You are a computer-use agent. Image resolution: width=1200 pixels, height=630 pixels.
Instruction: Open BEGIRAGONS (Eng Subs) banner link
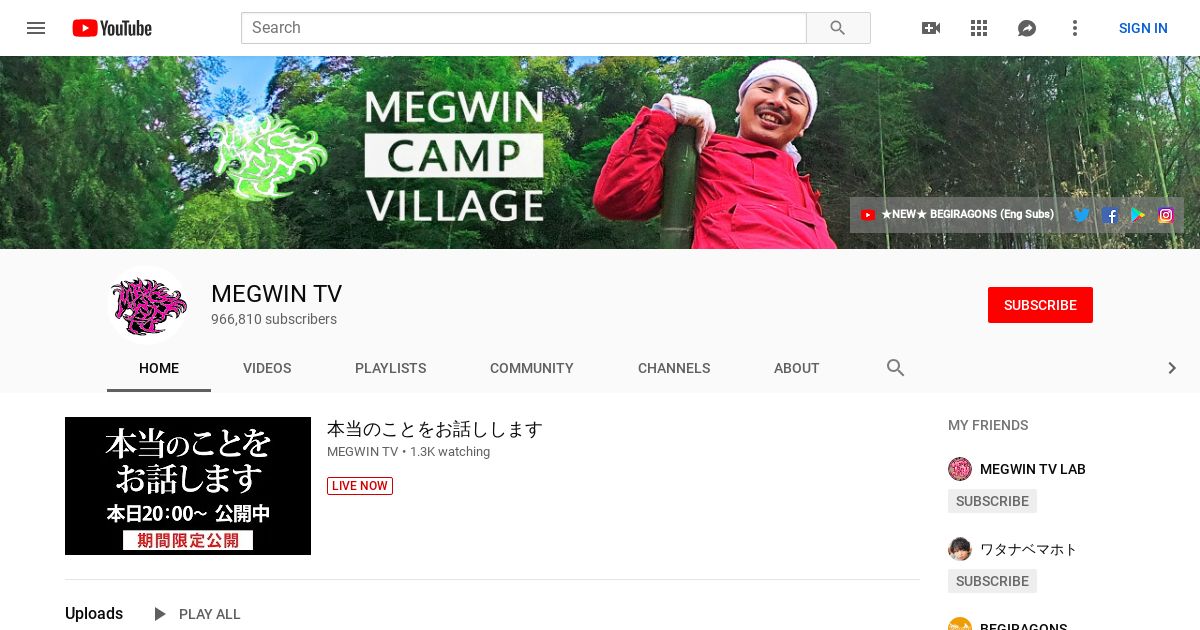(958, 215)
